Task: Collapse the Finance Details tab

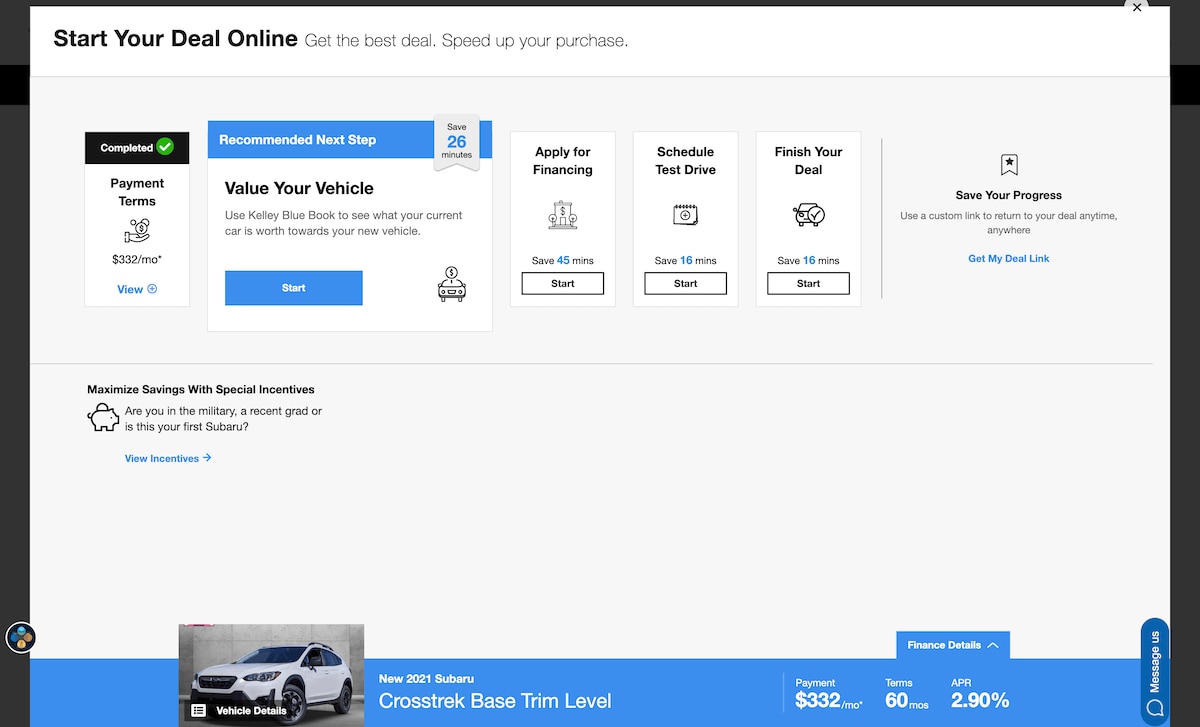Action: (x=953, y=645)
